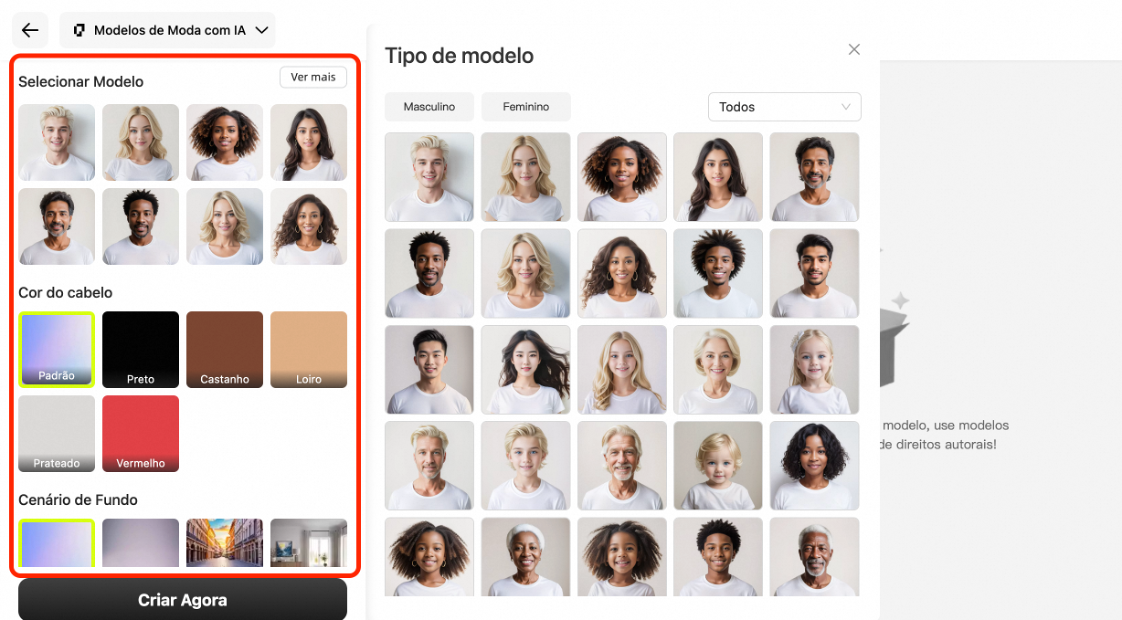
Task: Close the Tipo de modelo panel
Action: [x=854, y=49]
